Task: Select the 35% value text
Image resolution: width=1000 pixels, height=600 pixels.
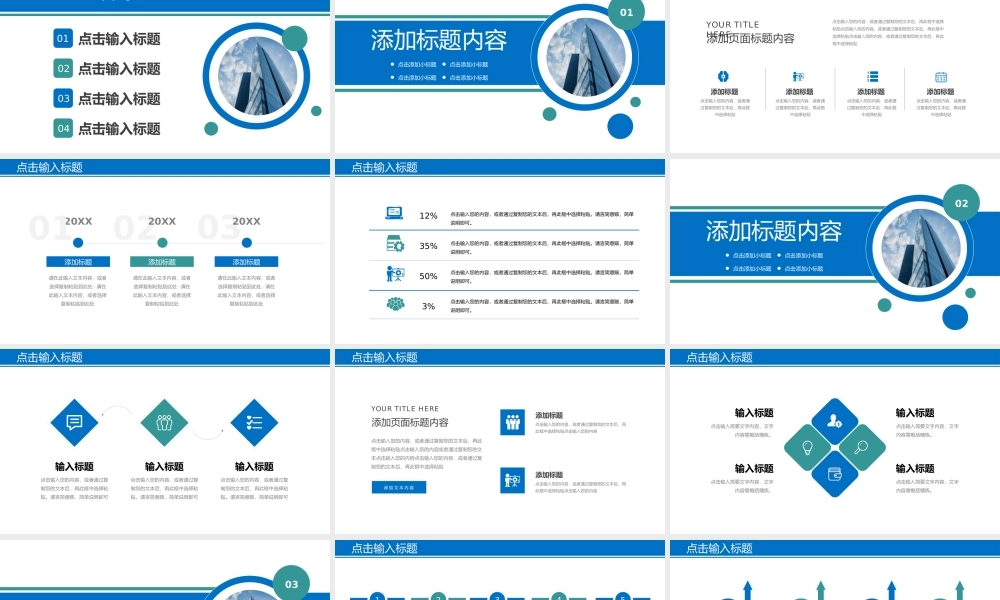Action: 428,245
